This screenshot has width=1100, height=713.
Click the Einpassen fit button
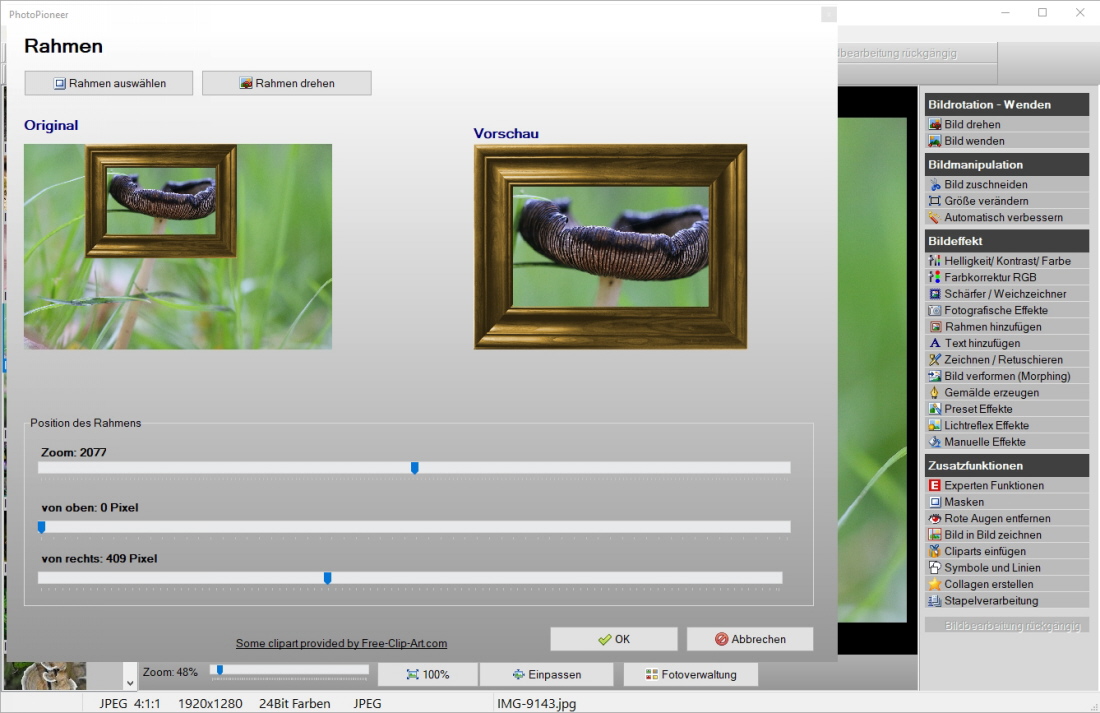[546, 675]
